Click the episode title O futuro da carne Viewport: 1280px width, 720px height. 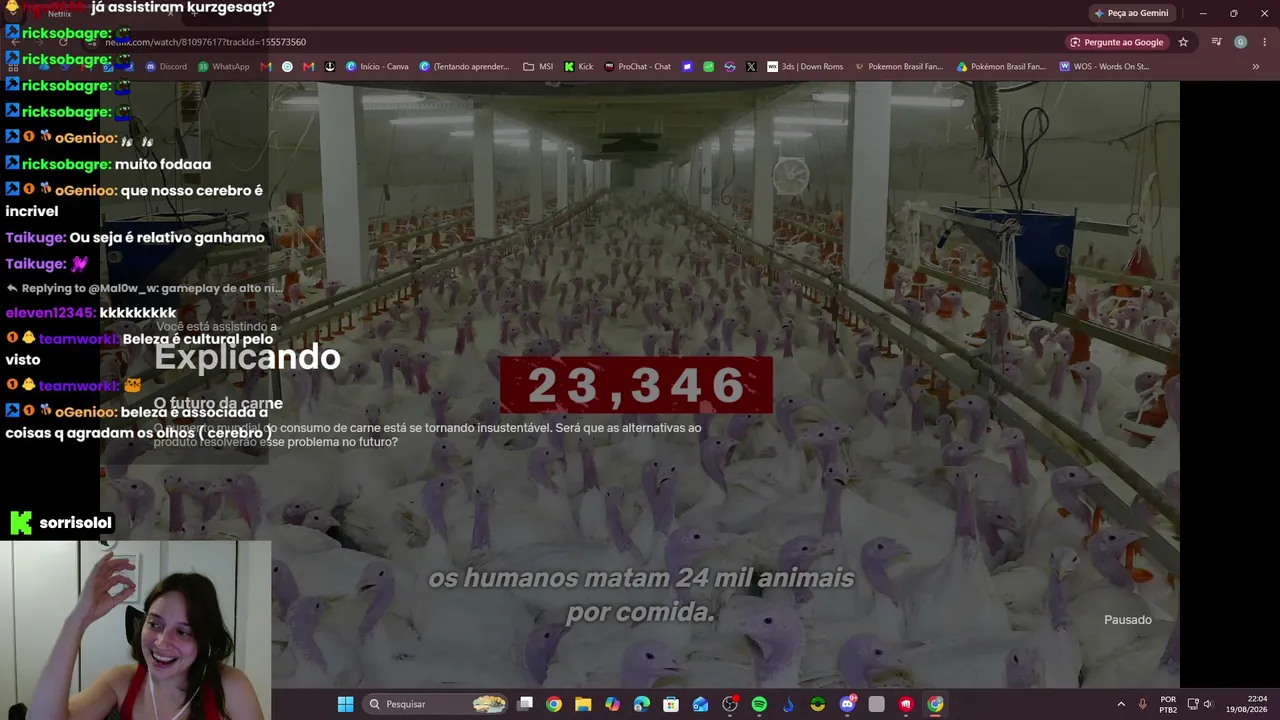(218, 403)
